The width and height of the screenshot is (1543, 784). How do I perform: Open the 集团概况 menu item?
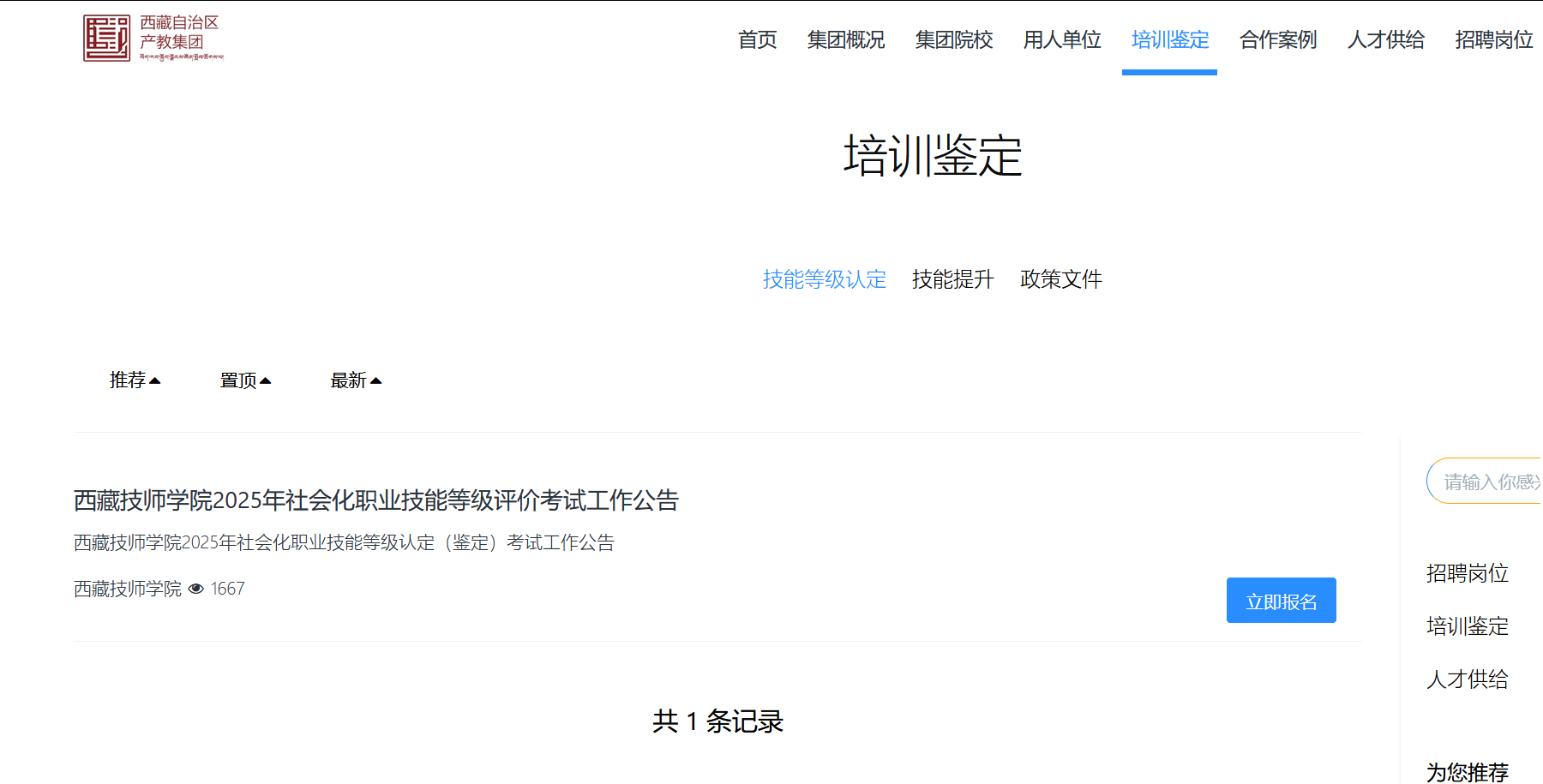(x=846, y=39)
